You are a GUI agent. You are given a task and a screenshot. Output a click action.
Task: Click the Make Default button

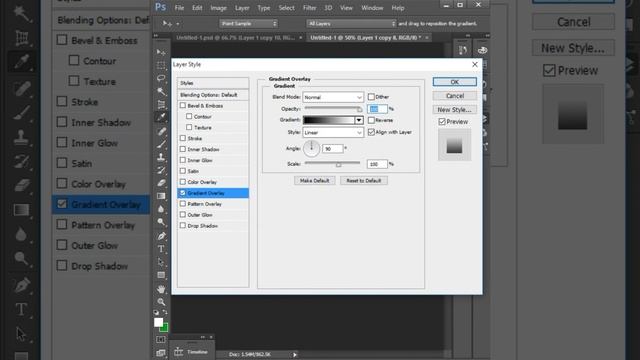click(314, 180)
